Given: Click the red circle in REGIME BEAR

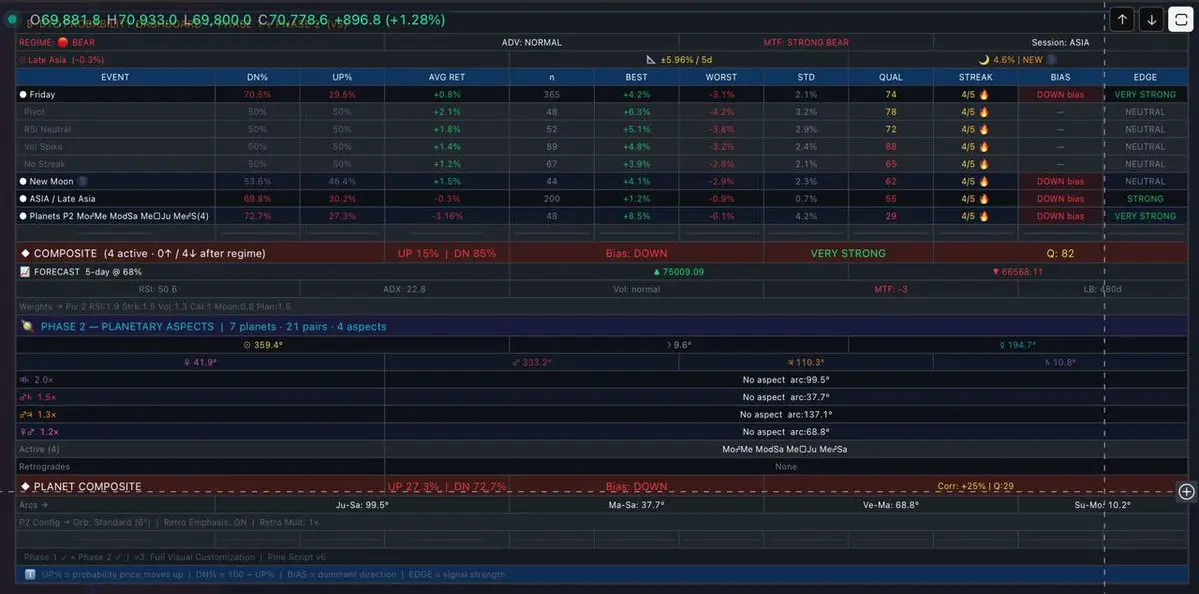Looking at the screenshot, I should 63,43.
